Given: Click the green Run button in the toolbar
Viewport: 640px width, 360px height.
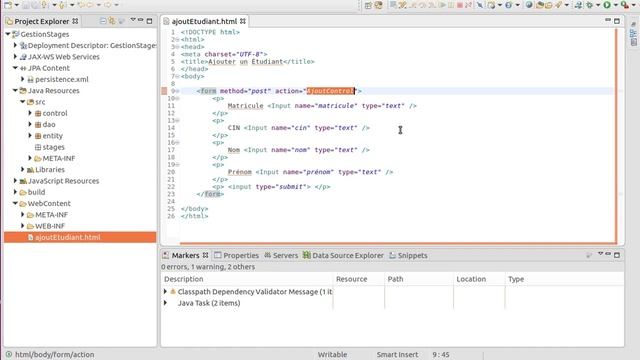Looking at the screenshot, I should click(x=607, y=5).
